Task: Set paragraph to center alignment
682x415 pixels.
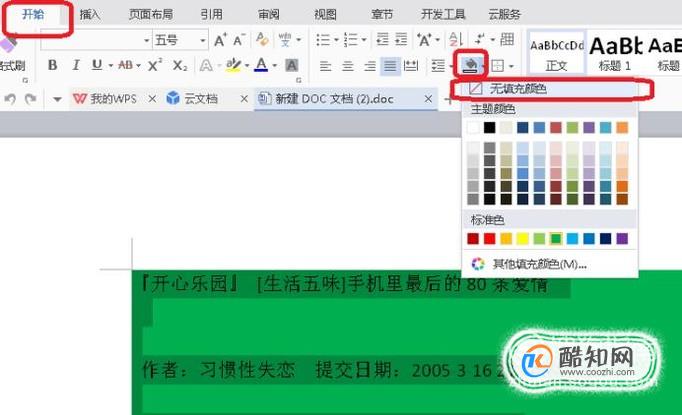Action: pyautogui.click(x=348, y=66)
